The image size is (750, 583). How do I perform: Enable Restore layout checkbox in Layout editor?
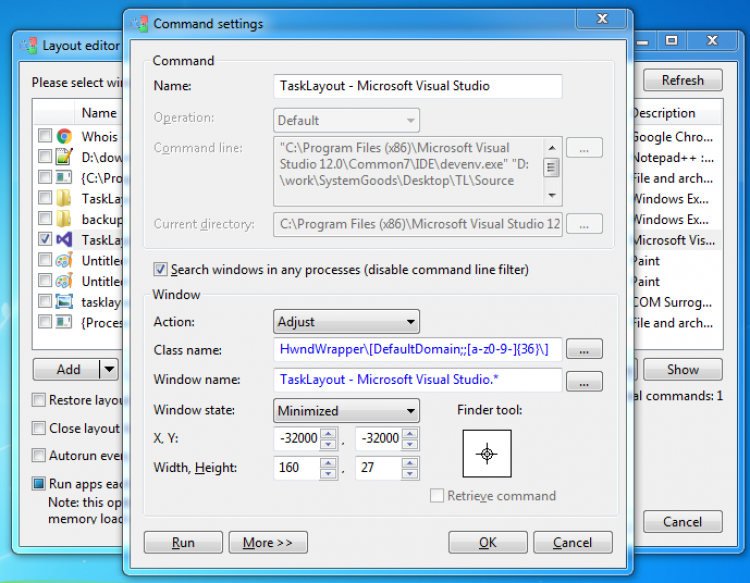[39, 400]
